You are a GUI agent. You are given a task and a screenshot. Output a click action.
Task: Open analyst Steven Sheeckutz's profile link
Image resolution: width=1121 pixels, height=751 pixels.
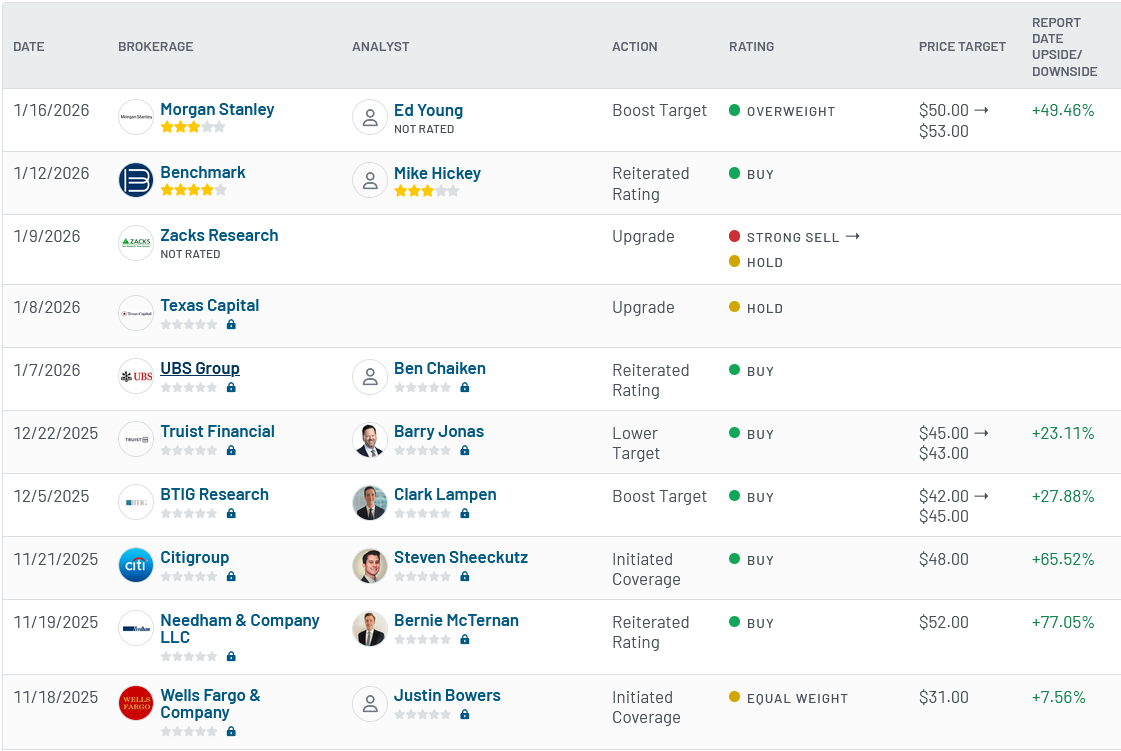[x=461, y=557]
